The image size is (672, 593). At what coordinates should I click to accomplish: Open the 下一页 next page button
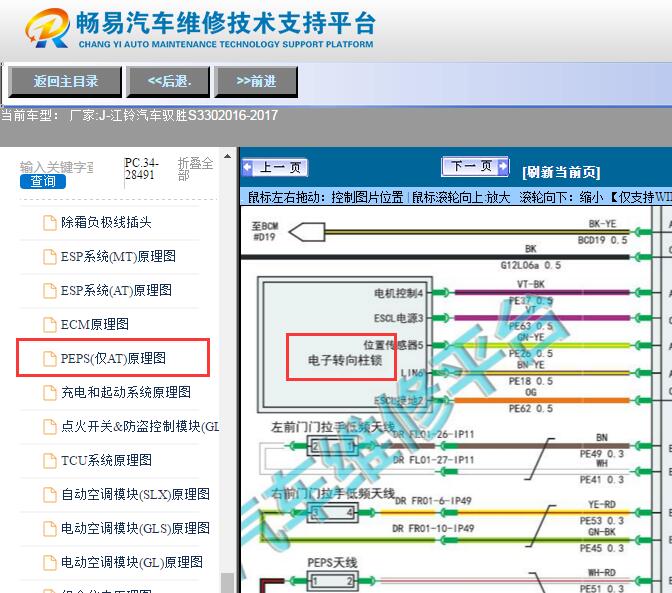(x=475, y=166)
